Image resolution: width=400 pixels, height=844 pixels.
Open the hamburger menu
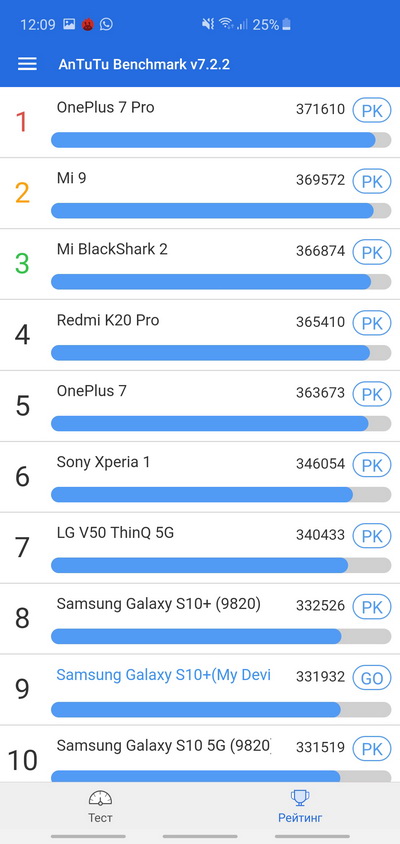[x=27, y=64]
